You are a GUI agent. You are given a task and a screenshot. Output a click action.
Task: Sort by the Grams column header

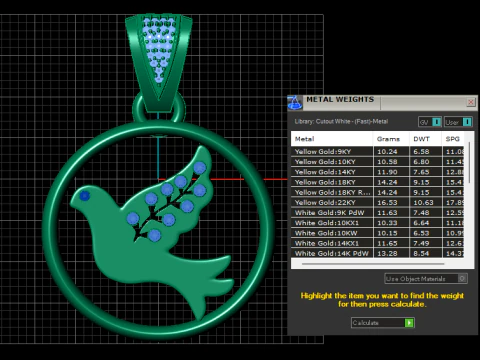(x=391, y=139)
